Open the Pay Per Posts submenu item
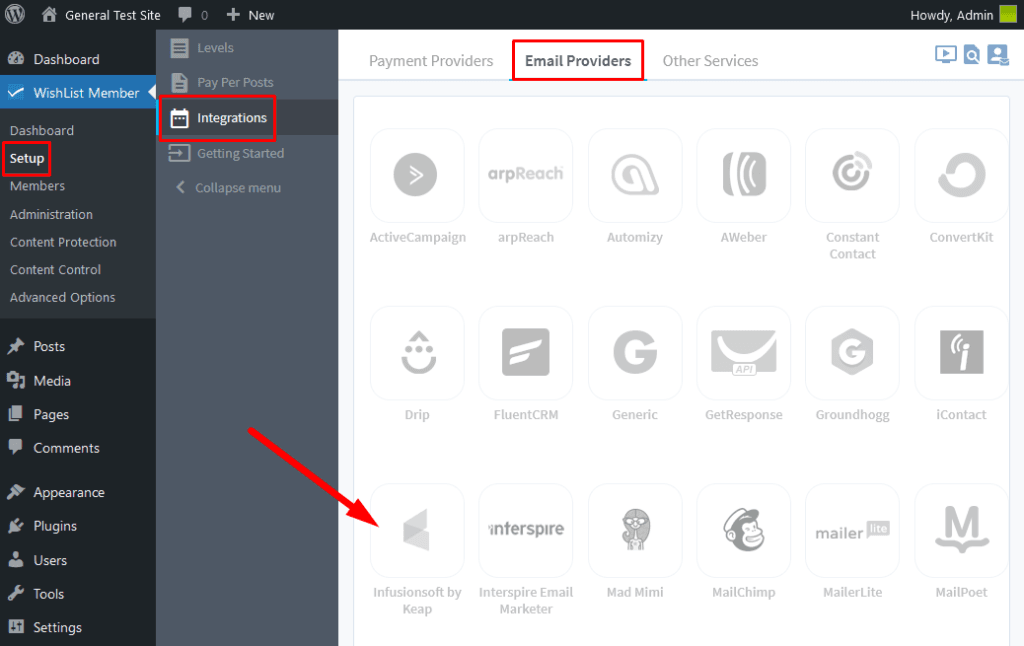This screenshot has height=646, width=1024. point(248,82)
